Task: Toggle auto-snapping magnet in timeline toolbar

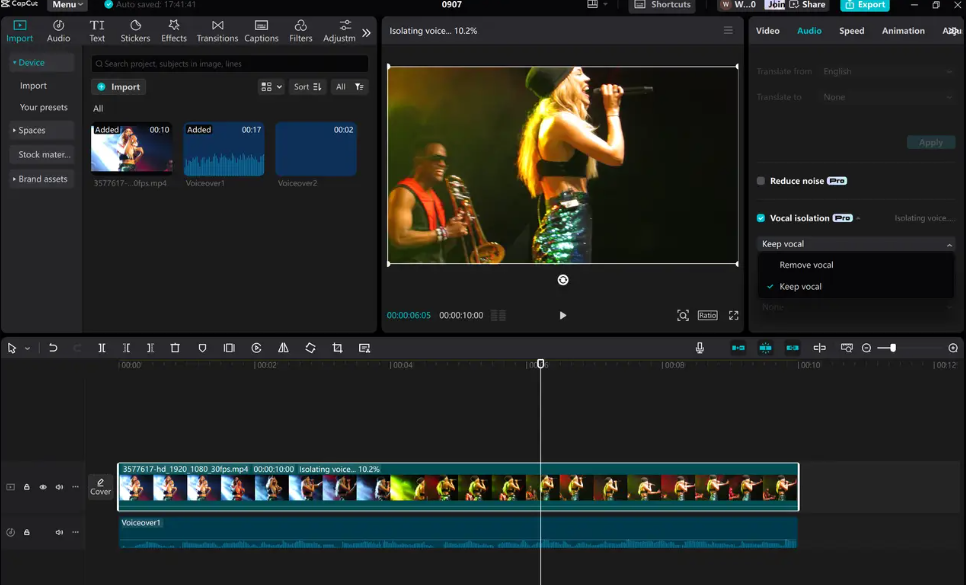Action: (765, 347)
